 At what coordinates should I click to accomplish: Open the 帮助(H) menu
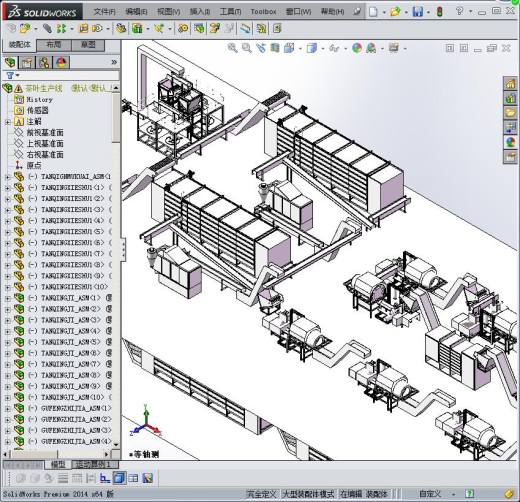(332, 12)
